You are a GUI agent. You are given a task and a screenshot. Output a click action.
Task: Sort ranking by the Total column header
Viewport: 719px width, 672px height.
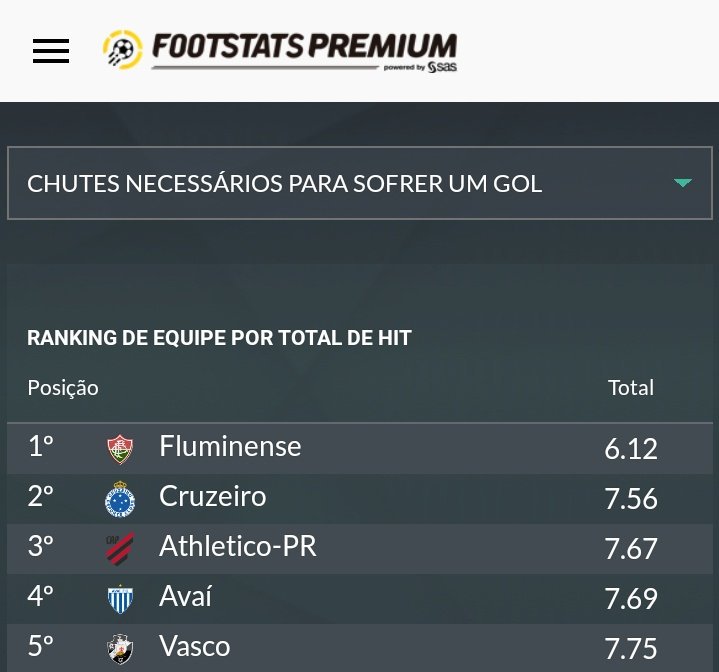coord(630,388)
